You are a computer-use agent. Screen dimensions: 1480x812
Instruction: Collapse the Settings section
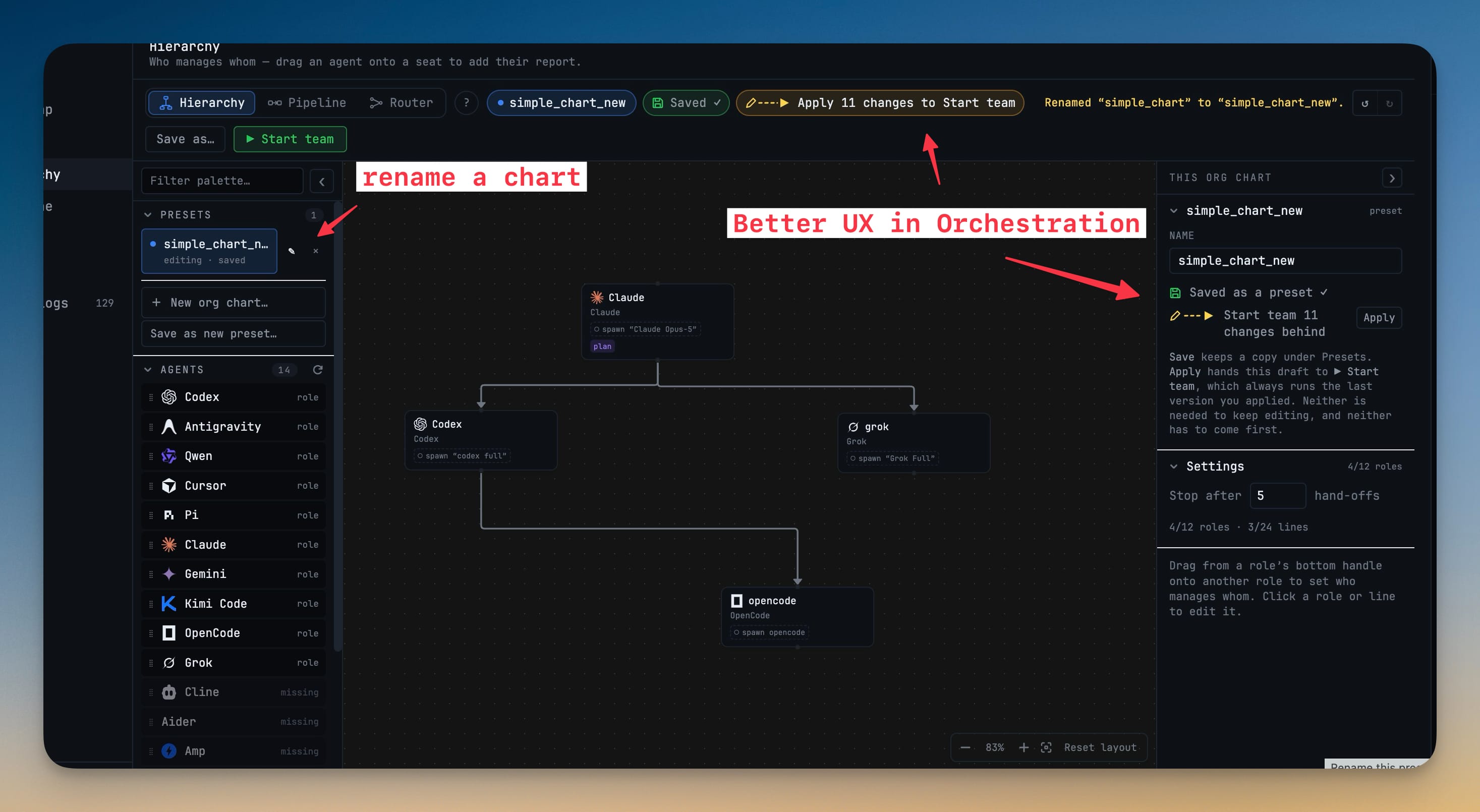point(1174,467)
